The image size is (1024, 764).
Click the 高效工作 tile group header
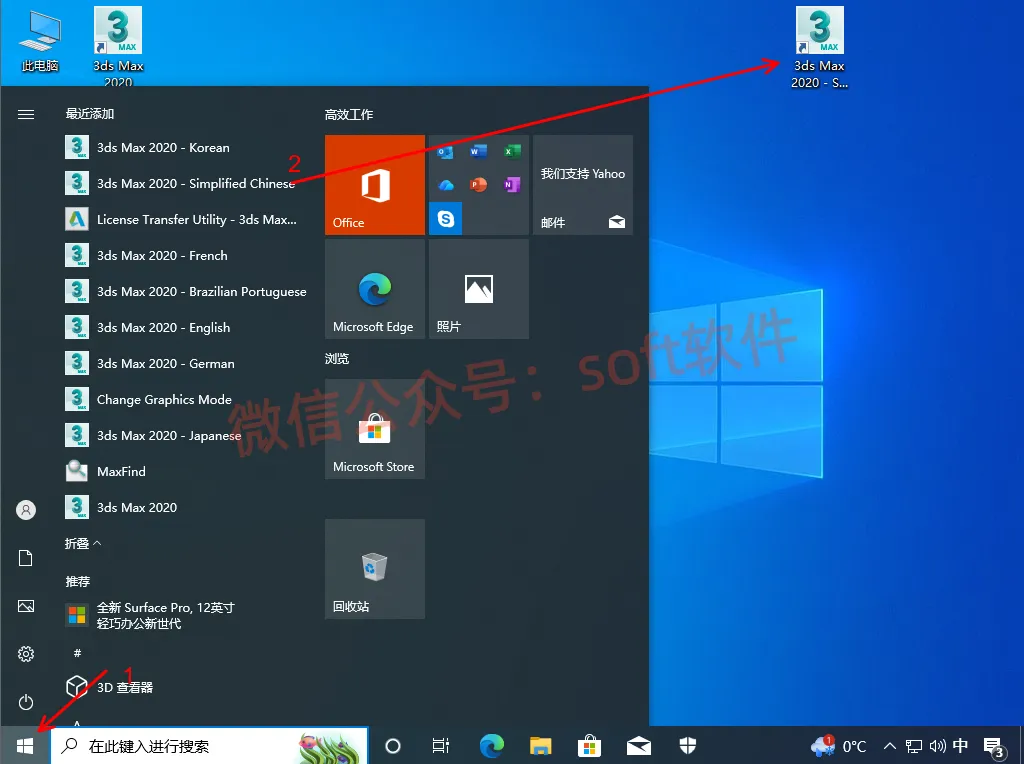click(349, 115)
